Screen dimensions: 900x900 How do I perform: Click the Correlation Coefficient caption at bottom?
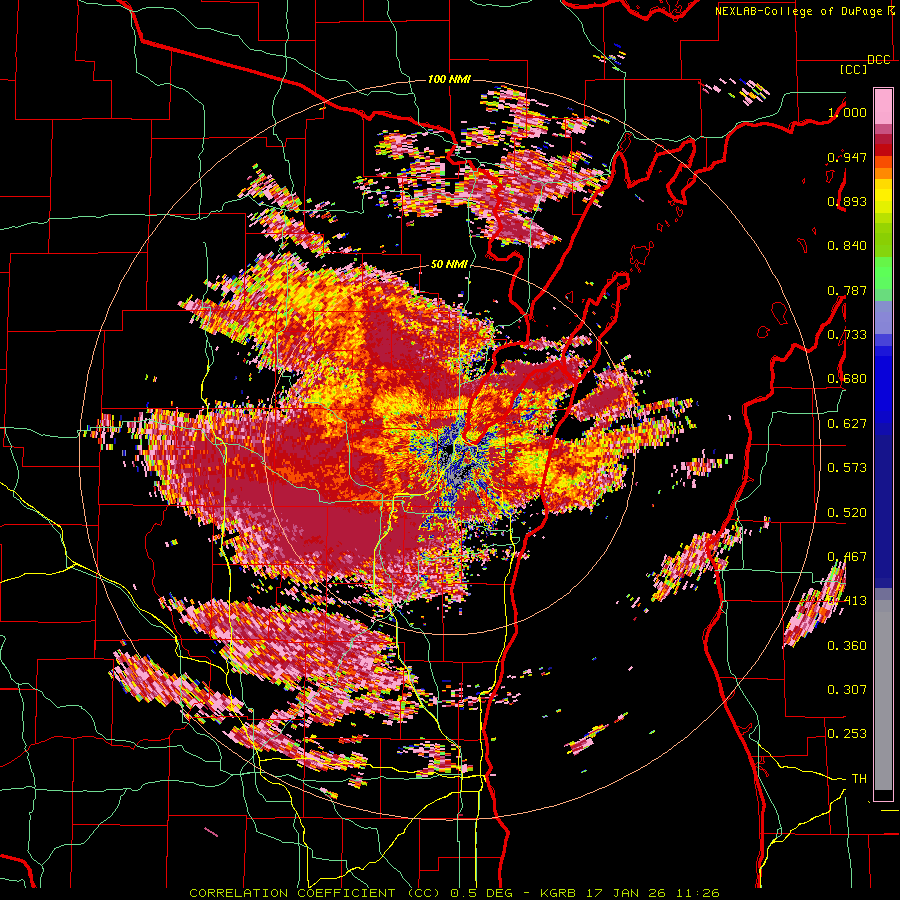[x=454, y=893]
